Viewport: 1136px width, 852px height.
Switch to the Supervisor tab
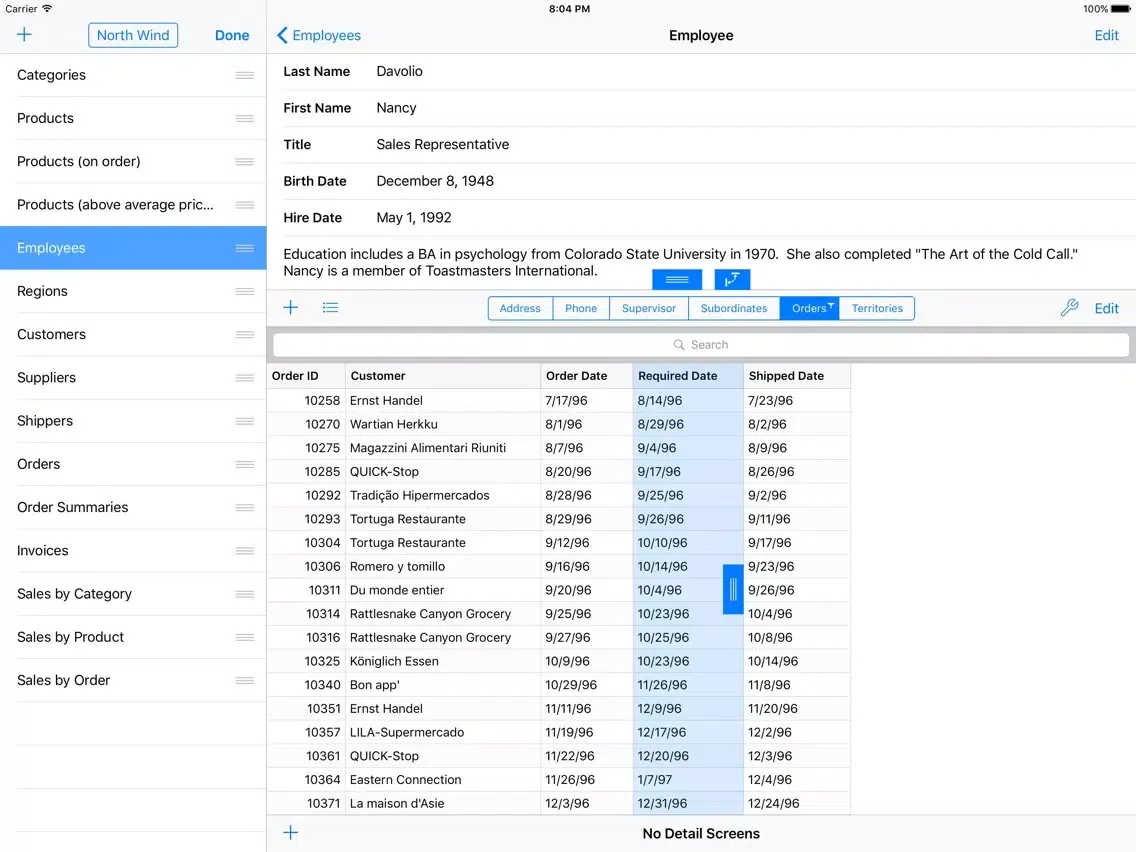coord(649,308)
